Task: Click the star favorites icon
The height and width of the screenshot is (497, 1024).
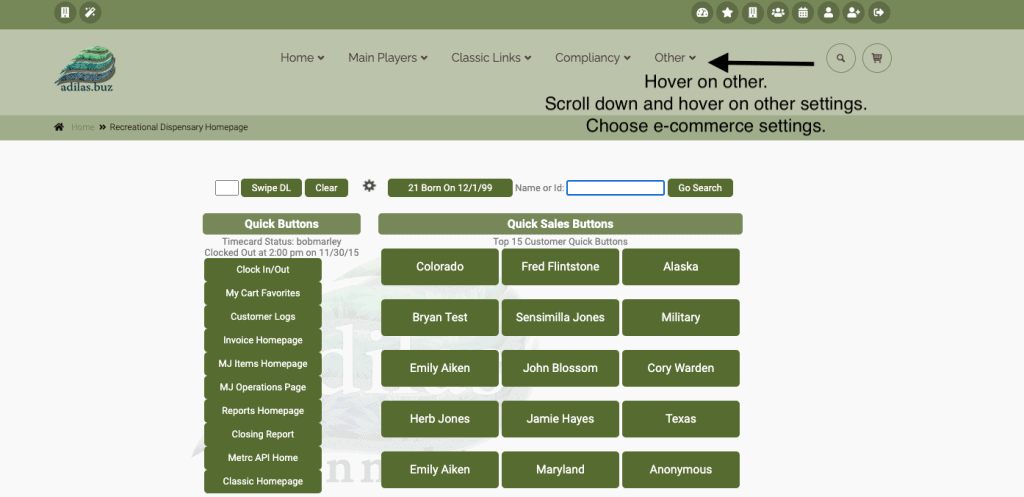Action: pyautogui.click(x=727, y=12)
